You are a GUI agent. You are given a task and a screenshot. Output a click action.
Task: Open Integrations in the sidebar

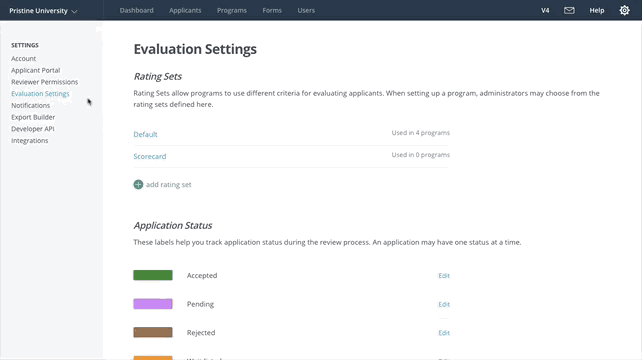point(29,140)
